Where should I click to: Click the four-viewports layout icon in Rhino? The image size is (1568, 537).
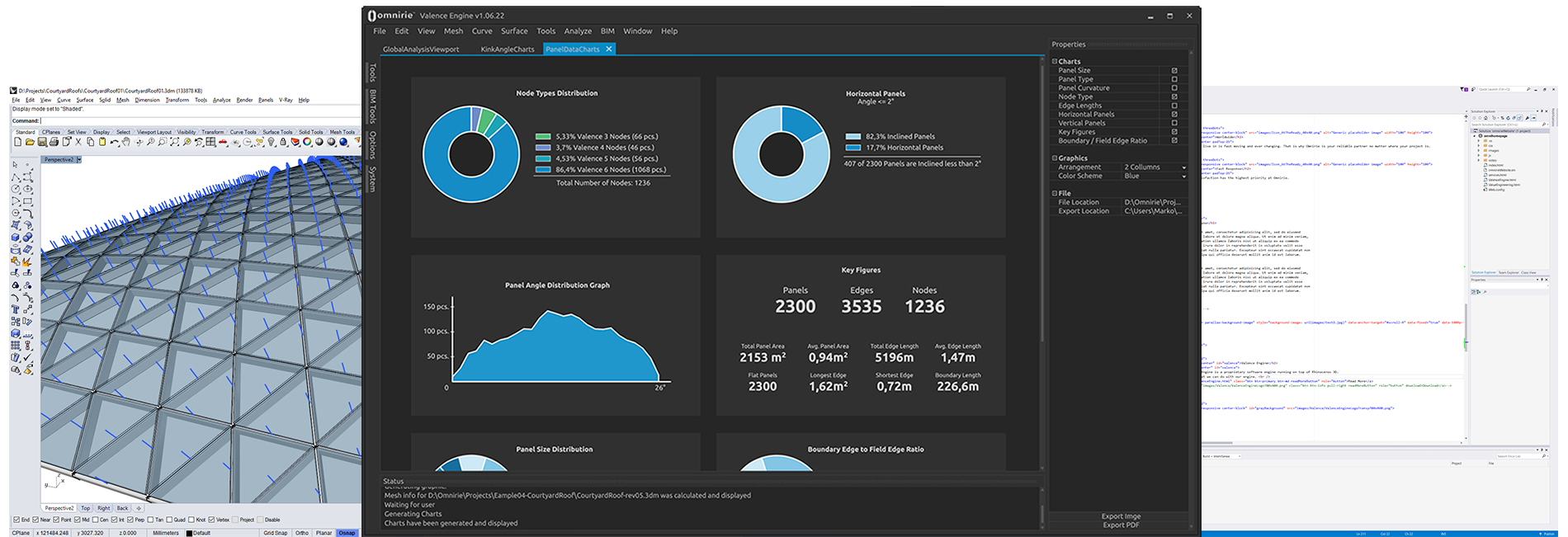(210, 142)
